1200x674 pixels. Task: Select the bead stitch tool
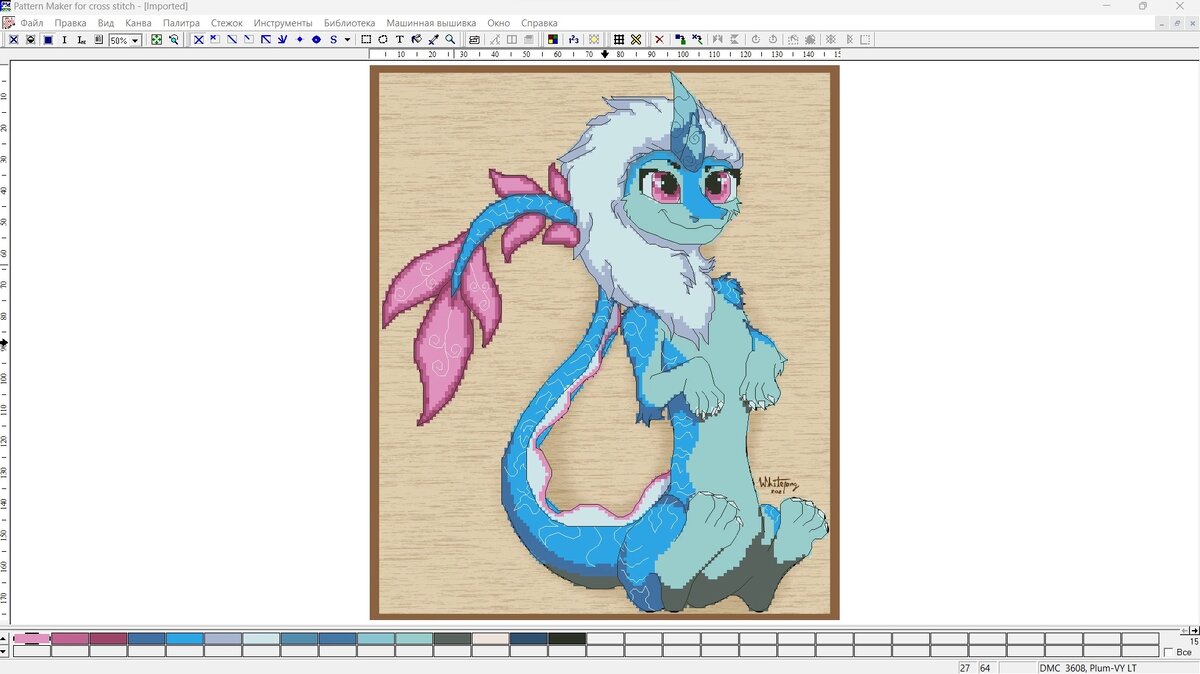316,40
